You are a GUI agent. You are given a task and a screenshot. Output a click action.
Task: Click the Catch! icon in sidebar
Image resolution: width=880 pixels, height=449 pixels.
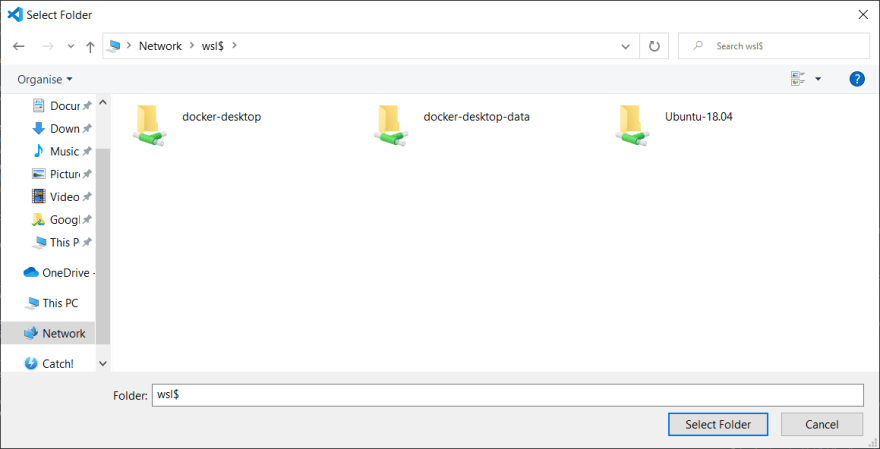point(31,364)
